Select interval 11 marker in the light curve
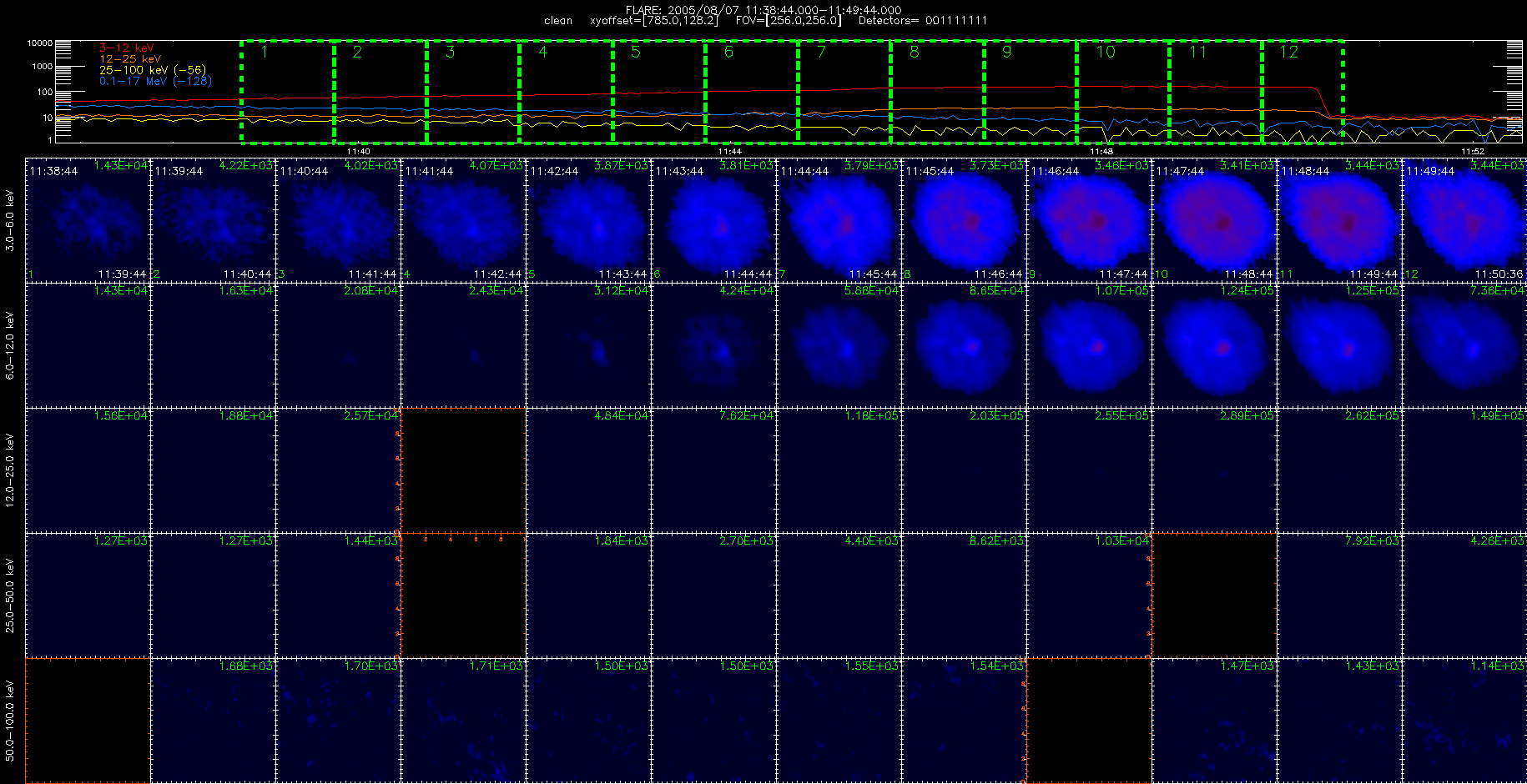1527x784 pixels. [1198, 53]
